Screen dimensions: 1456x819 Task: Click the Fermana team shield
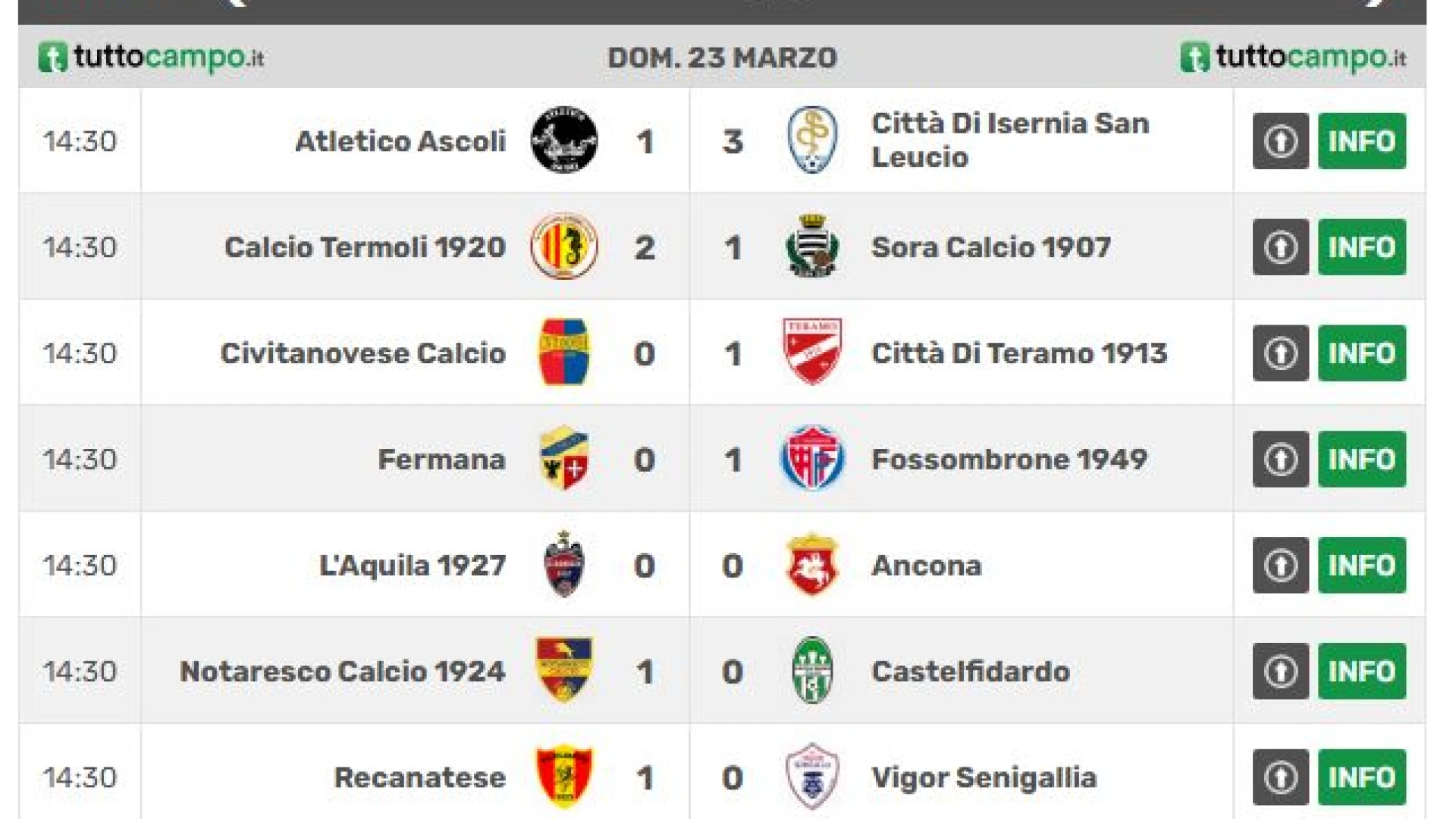[x=563, y=458]
